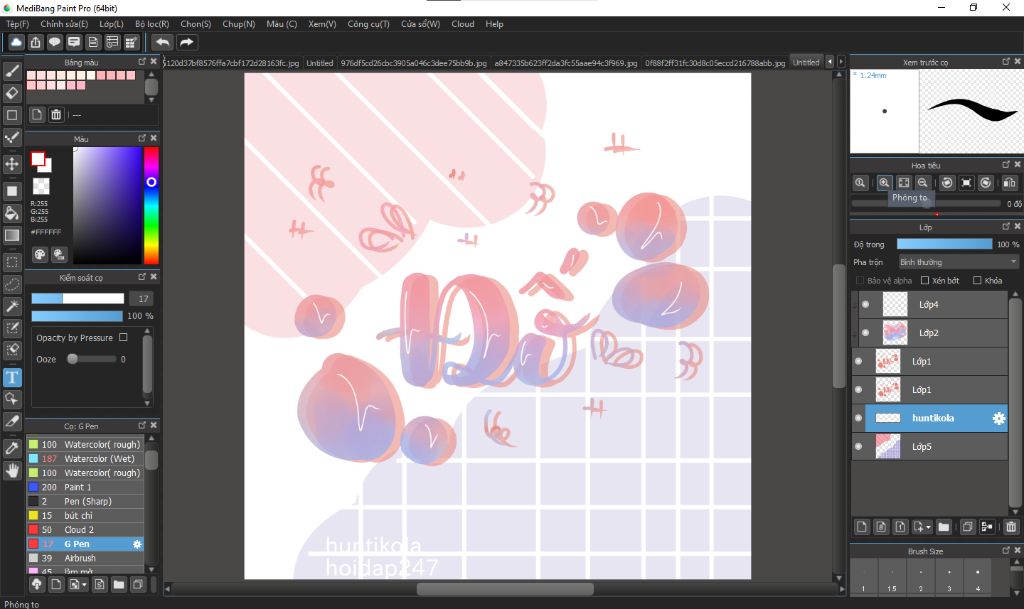Click the Rotate Left icon in navigator
Screen dimensions: 1024x609
tap(947, 183)
